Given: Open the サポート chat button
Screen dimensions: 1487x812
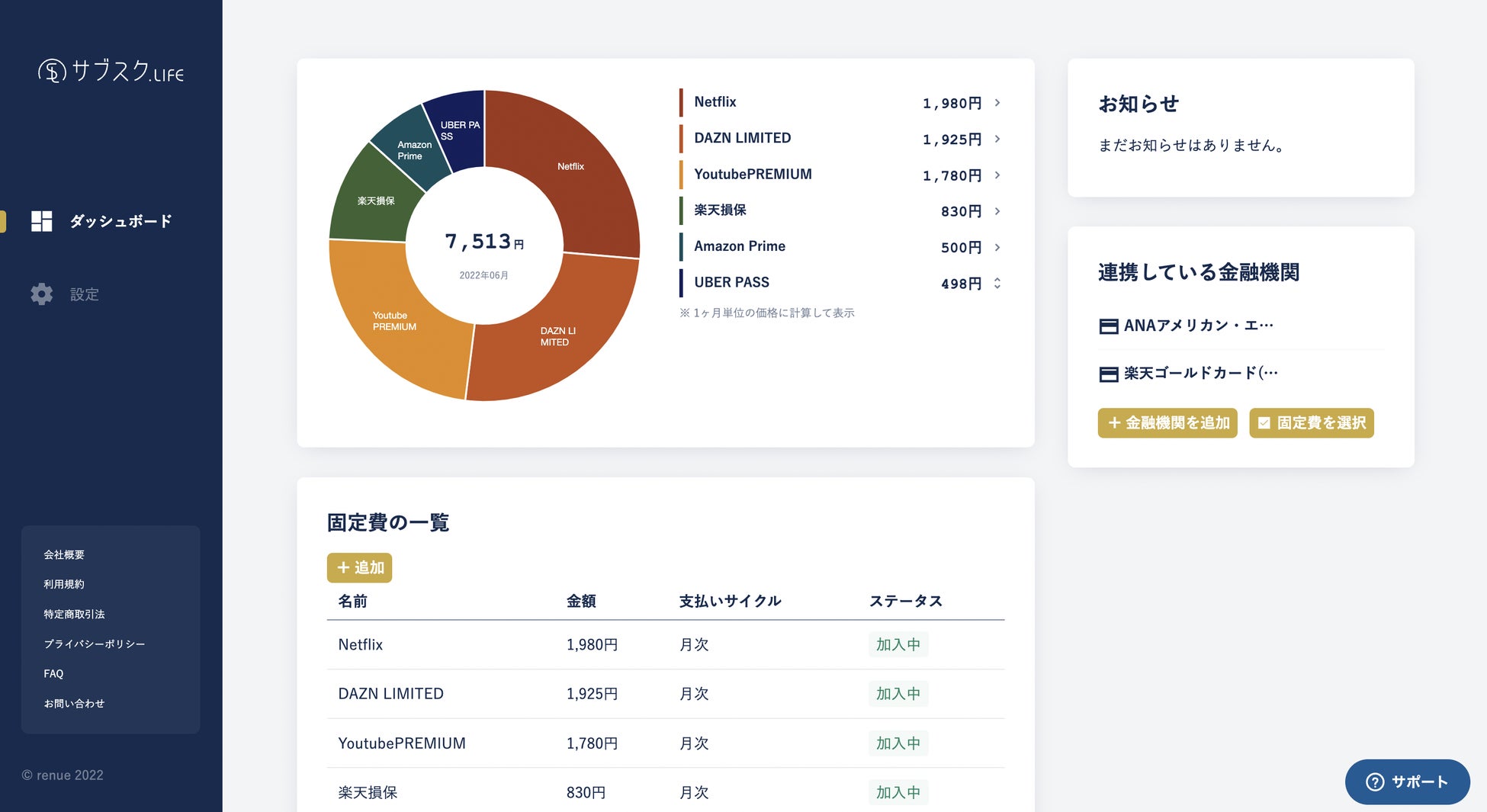Looking at the screenshot, I should [x=1407, y=782].
